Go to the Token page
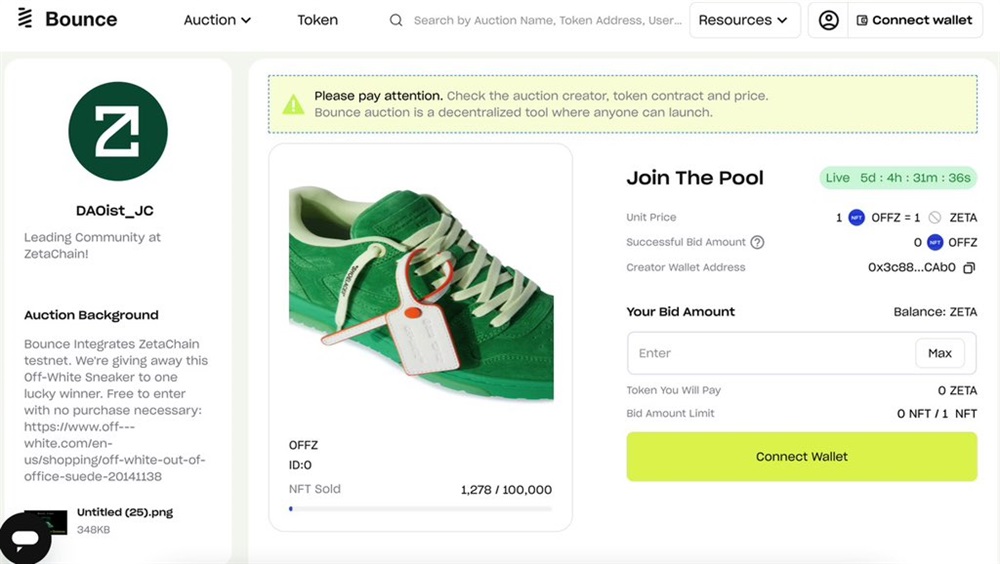Viewport: 1000px width, 564px height. click(x=317, y=20)
